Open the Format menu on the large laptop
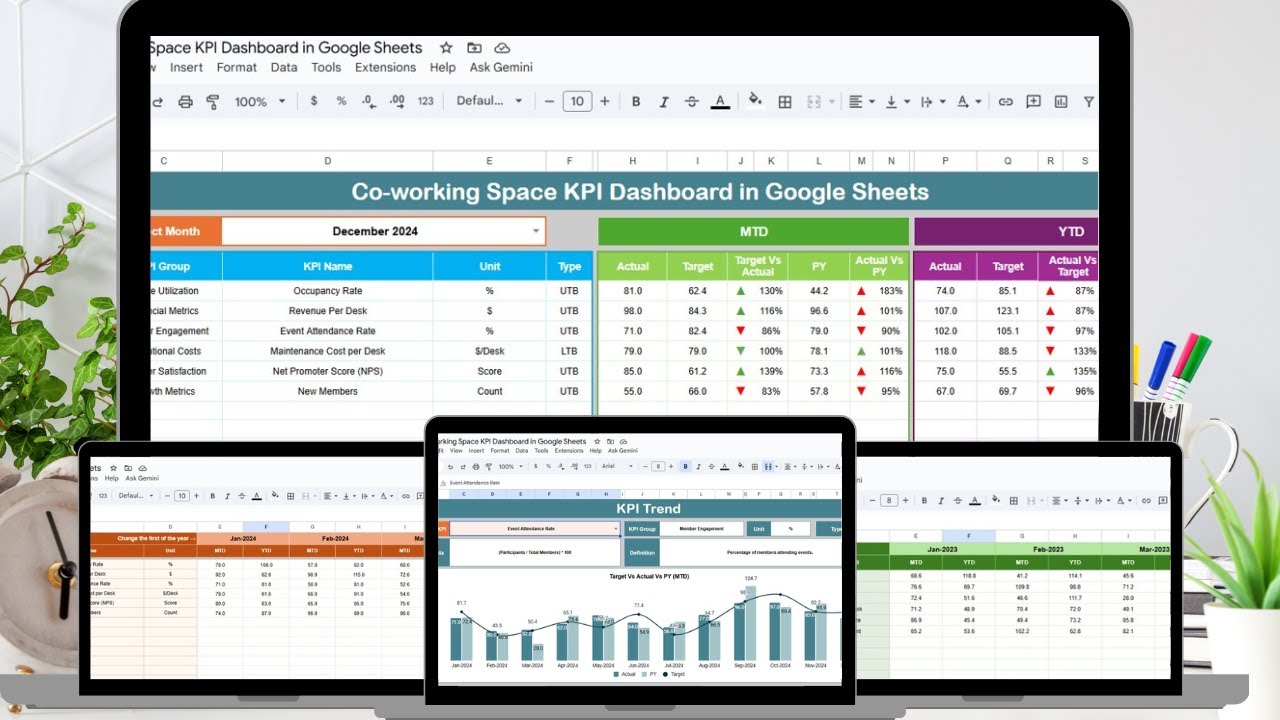Screen dimensions: 1280x720 (x=237, y=67)
